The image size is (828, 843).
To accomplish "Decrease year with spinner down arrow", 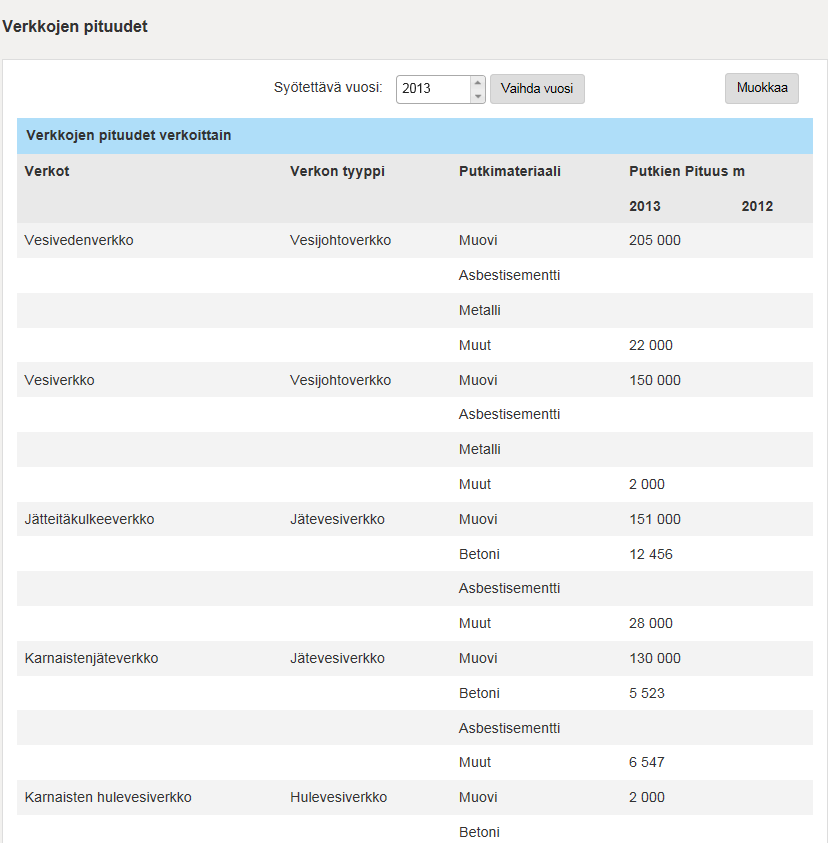I will [477, 96].
